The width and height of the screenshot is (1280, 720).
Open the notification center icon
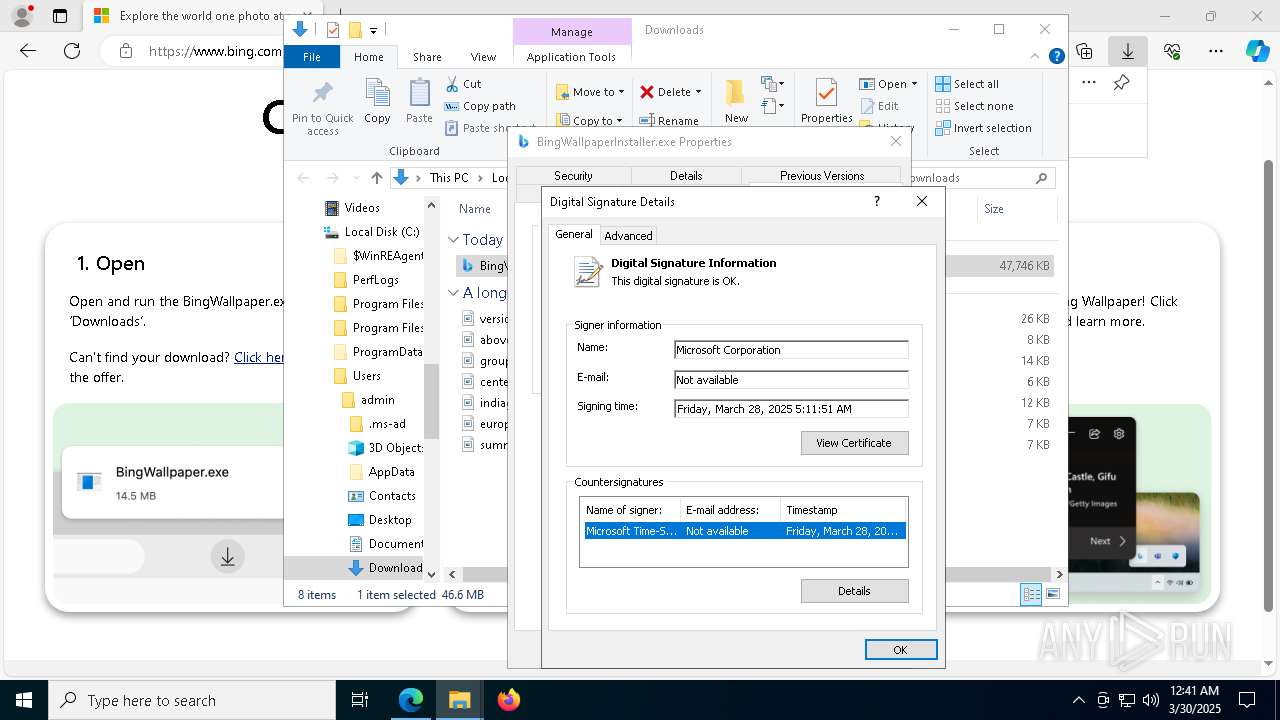coord(1247,700)
